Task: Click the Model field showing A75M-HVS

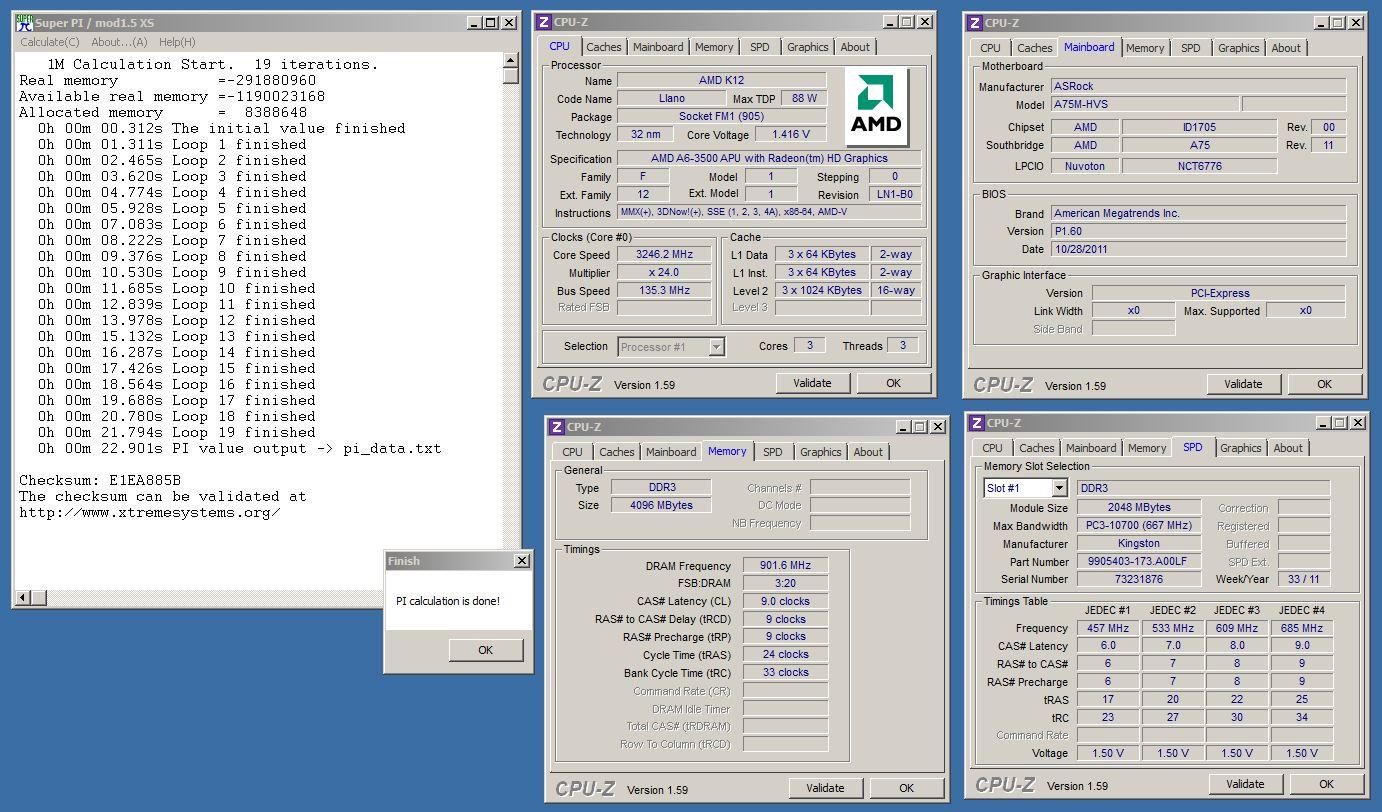Action: 1144,104
